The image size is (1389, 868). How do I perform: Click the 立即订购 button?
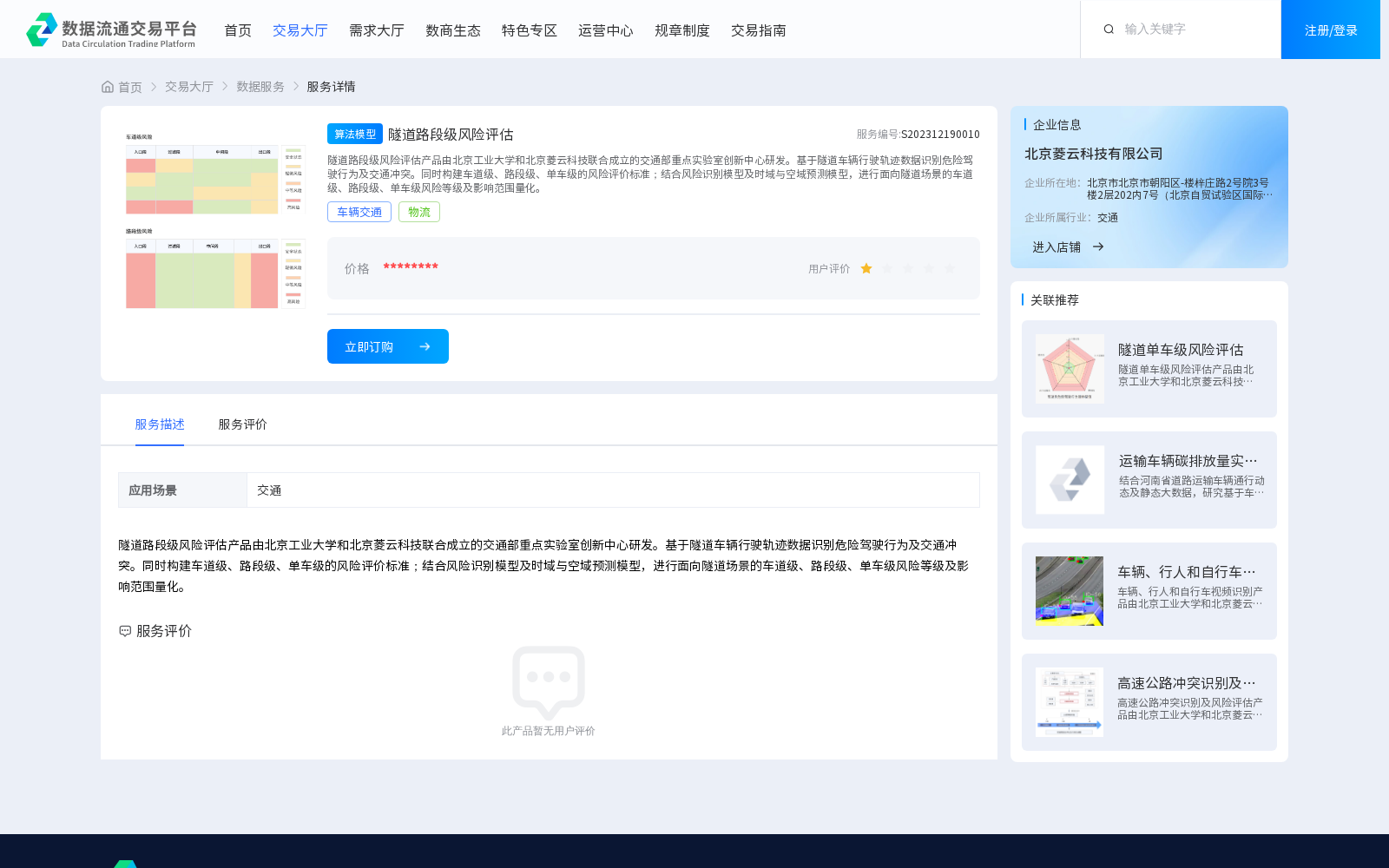coord(388,346)
